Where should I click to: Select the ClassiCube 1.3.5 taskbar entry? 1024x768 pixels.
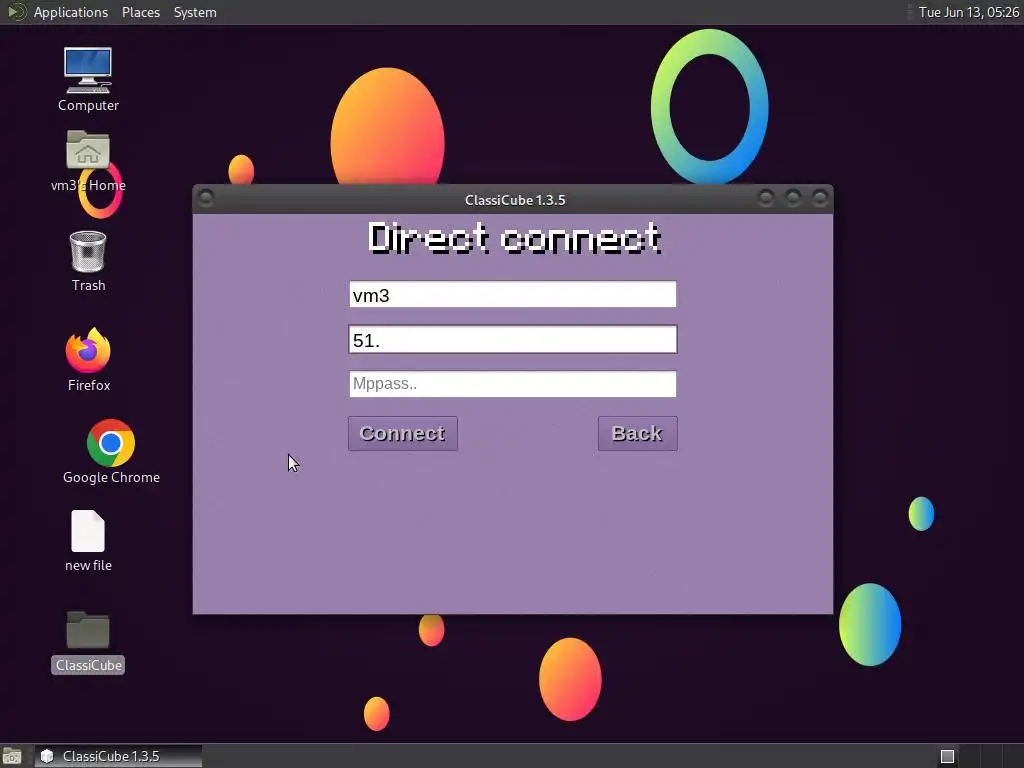click(118, 756)
